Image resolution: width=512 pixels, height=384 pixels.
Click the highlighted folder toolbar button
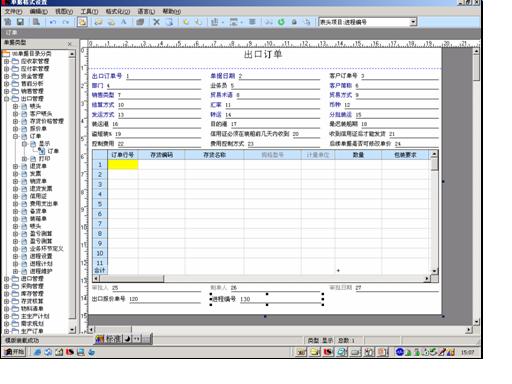pyautogui.click(x=82, y=22)
